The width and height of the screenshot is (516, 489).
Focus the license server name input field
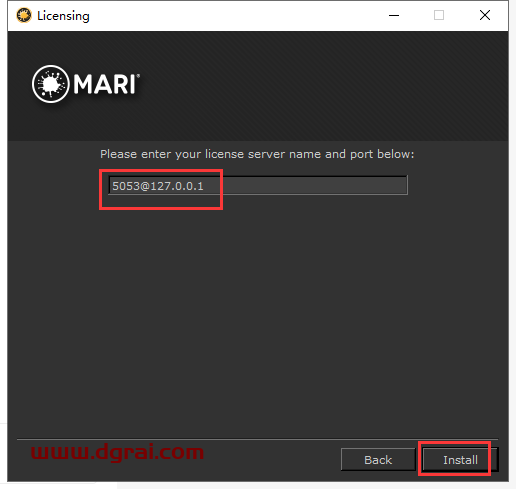click(x=258, y=185)
